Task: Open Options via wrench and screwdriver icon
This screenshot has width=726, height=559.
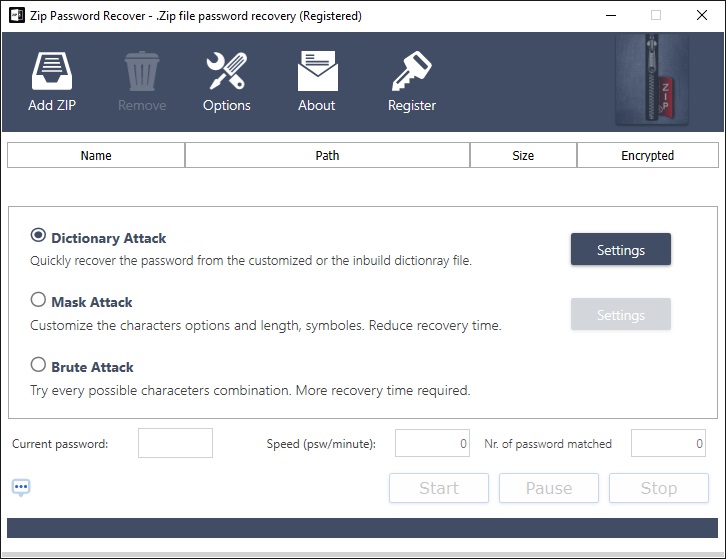Action: pyautogui.click(x=226, y=70)
